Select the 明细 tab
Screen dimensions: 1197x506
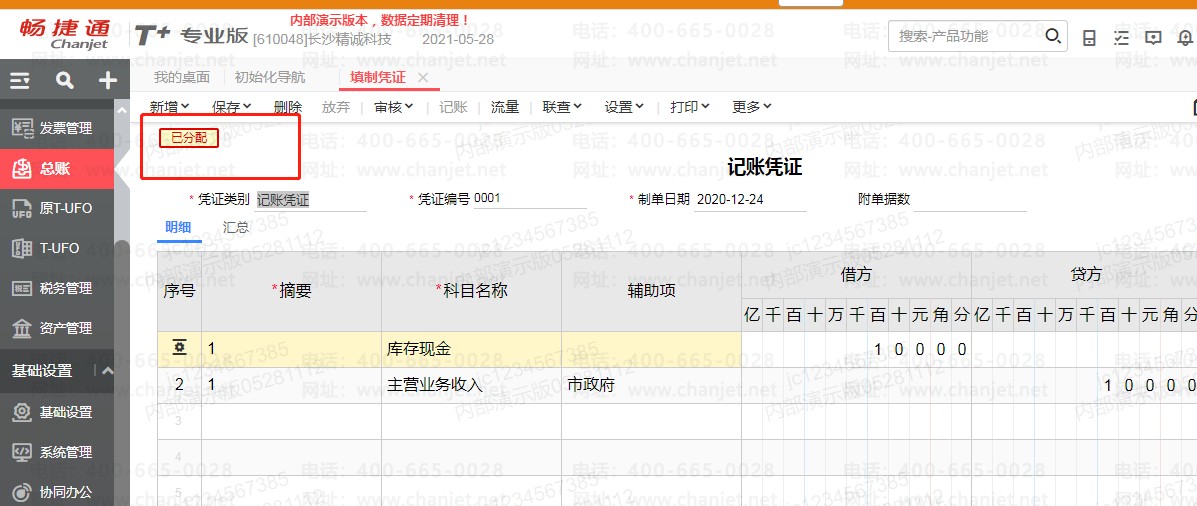[x=179, y=227]
